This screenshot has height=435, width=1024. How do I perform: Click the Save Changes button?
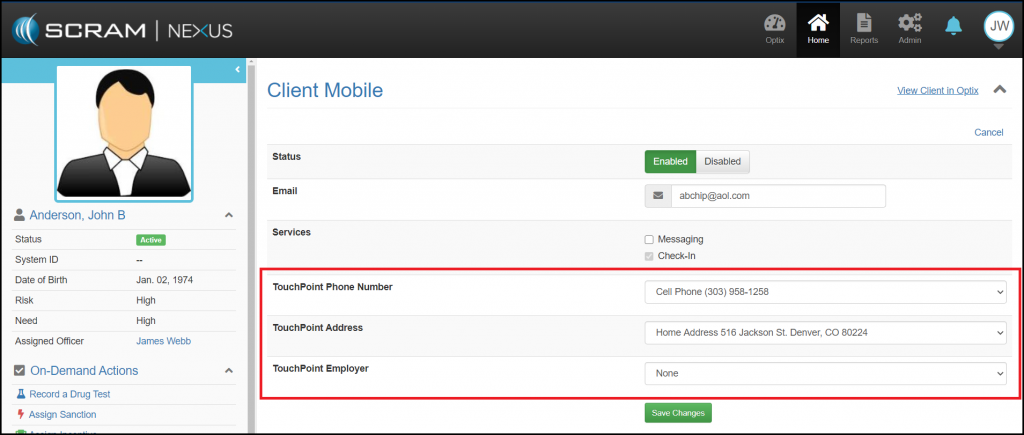[678, 413]
